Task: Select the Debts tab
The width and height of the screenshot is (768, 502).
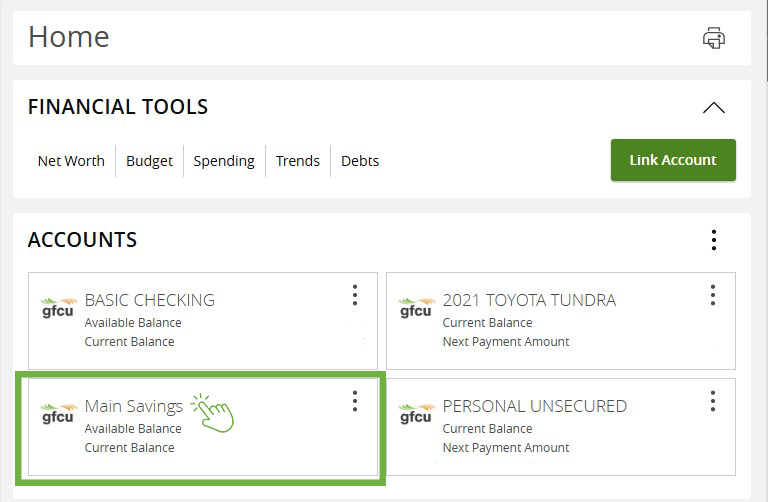Action: [x=360, y=161]
